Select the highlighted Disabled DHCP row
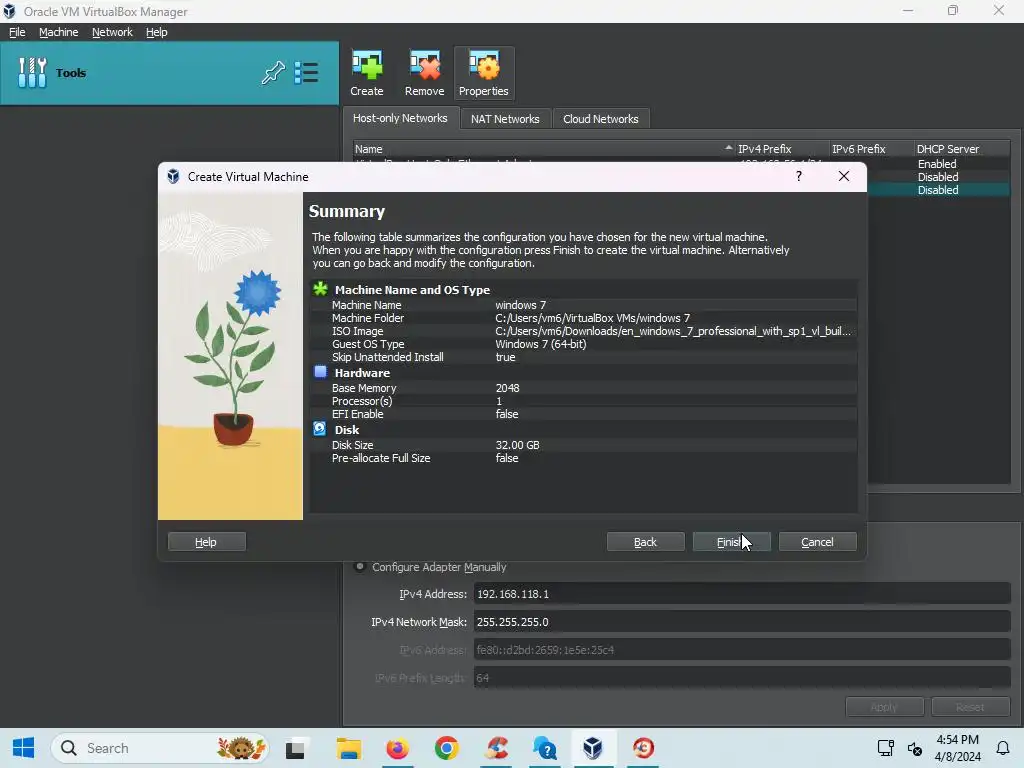This screenshot has height=768, width=1024. (x=938, y=190)
